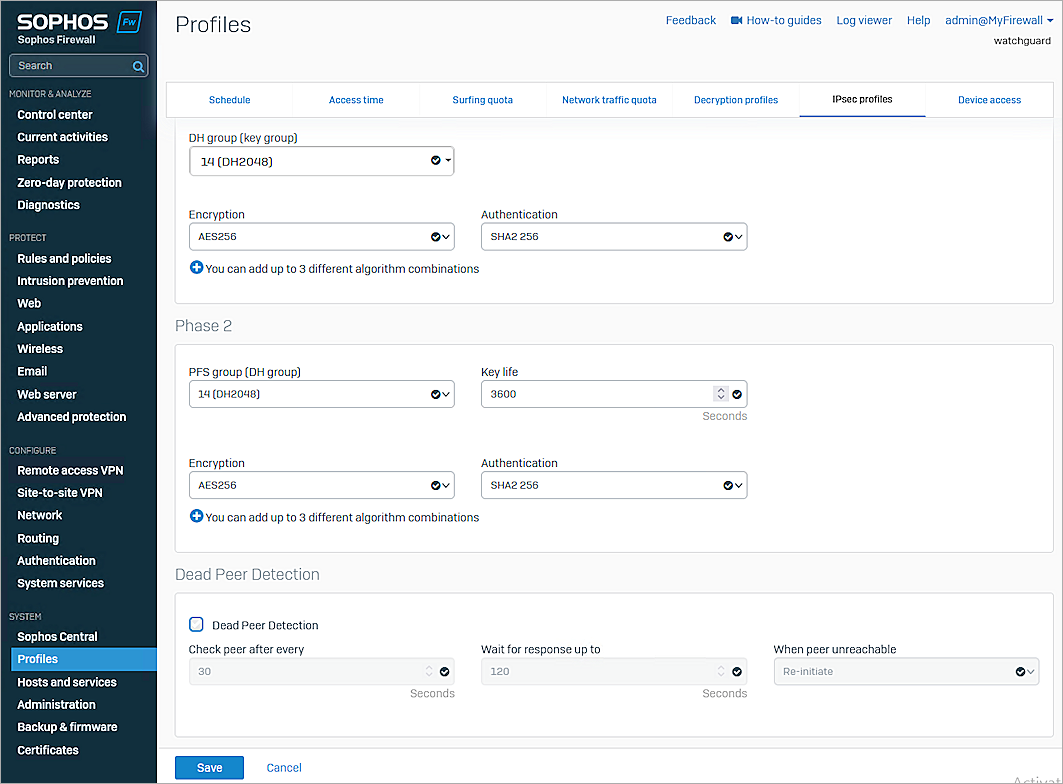Image resolution: width=1063 pixels, height=784 pixels.
Task: Click the checkmark icon on the DH group dropdown
Action: coord(435,160)
